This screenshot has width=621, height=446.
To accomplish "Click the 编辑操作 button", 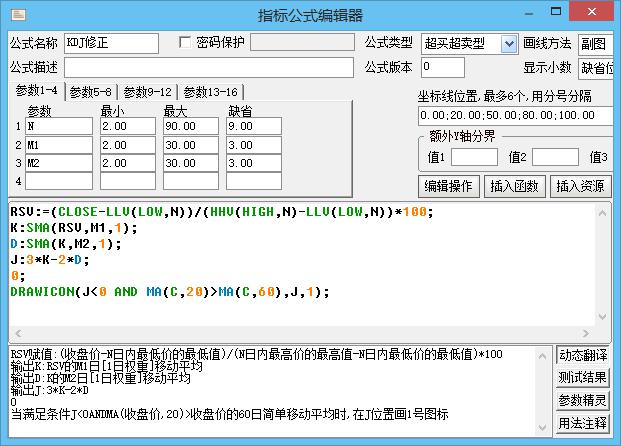I will (x=448, y=186).
